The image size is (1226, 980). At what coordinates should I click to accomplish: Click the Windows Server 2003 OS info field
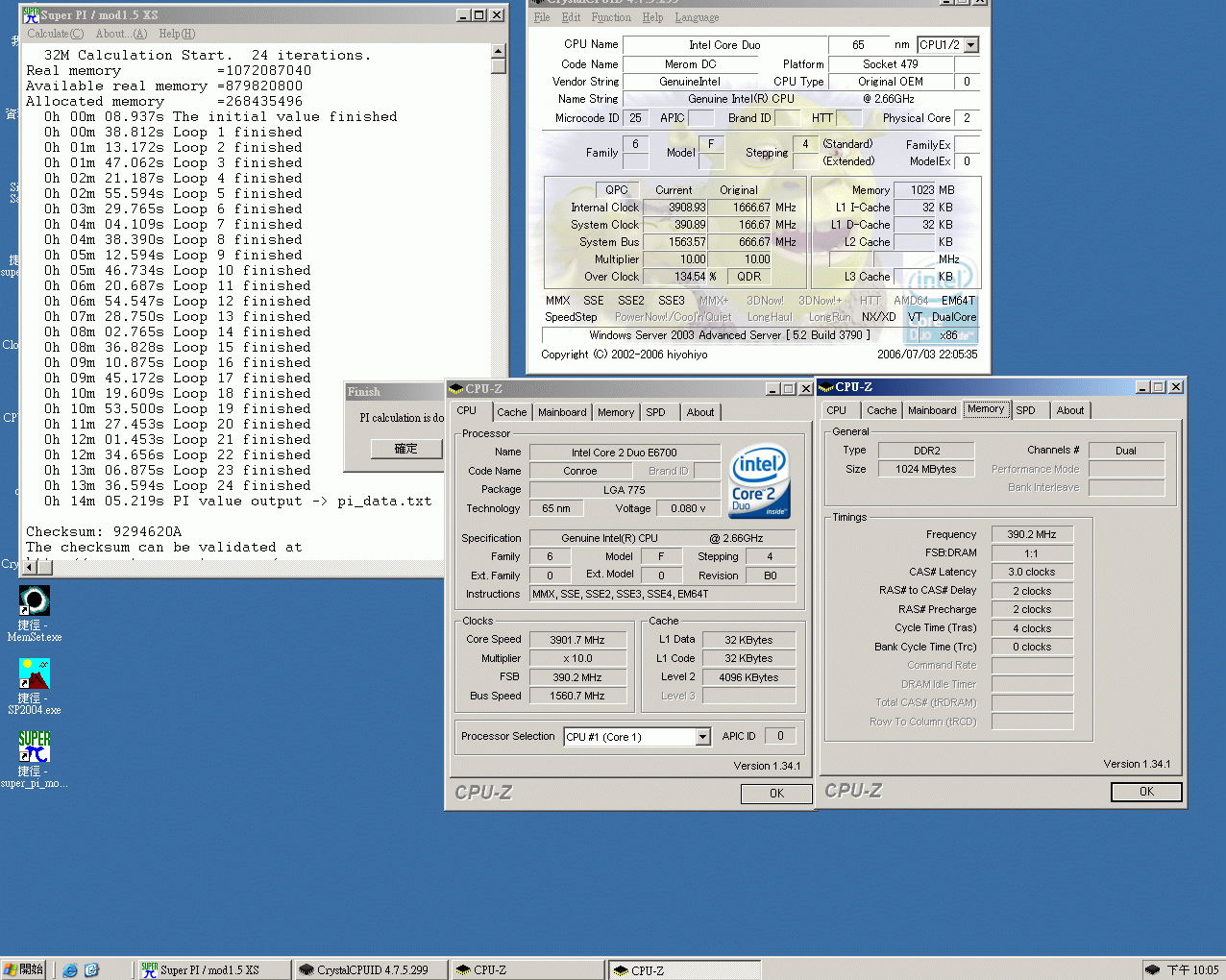(x=729, y=335)
